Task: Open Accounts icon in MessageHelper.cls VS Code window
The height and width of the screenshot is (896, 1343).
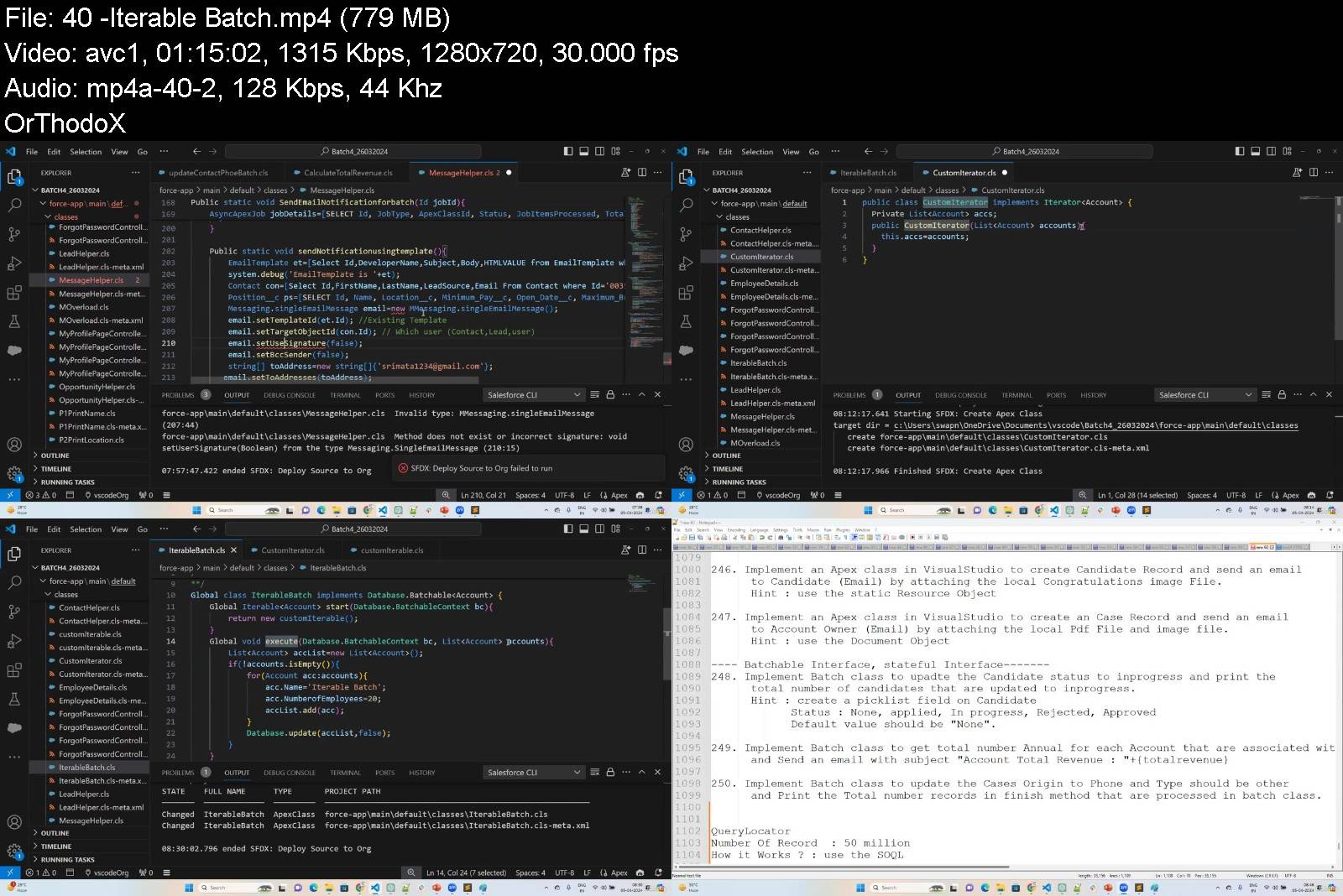Action: (14, 445)
